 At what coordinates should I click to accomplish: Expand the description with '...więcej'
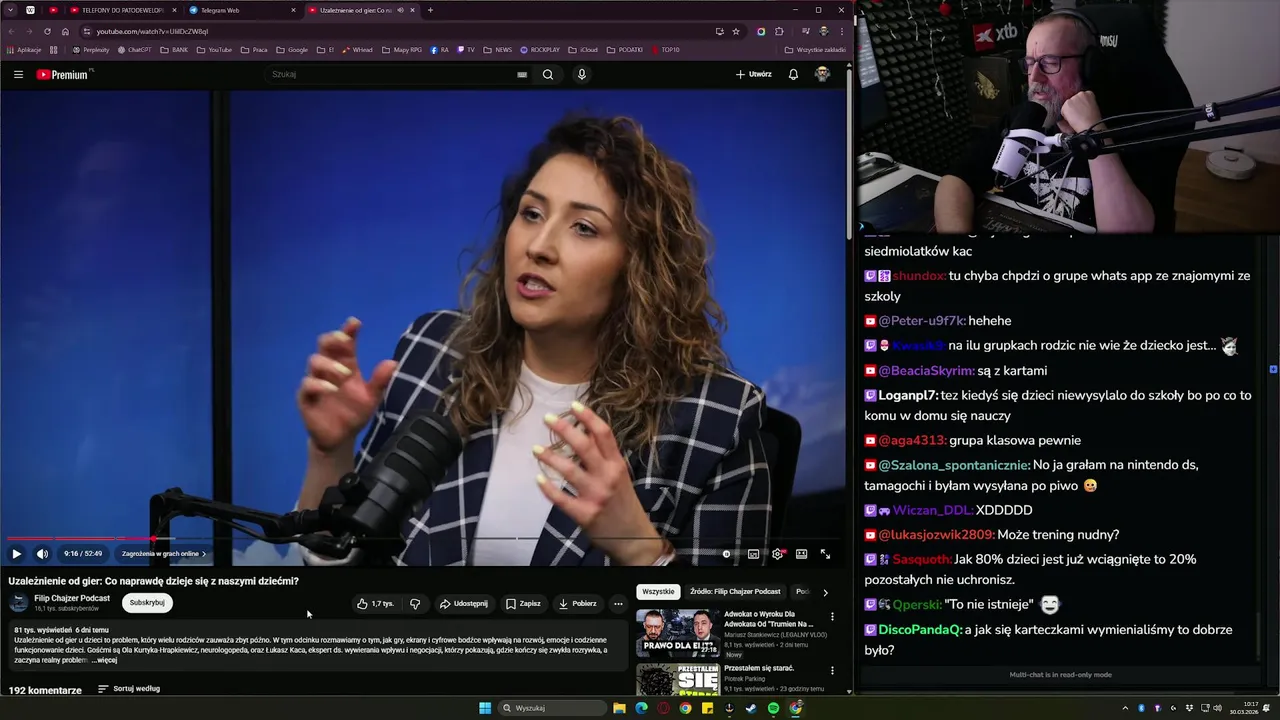[105, 660]
